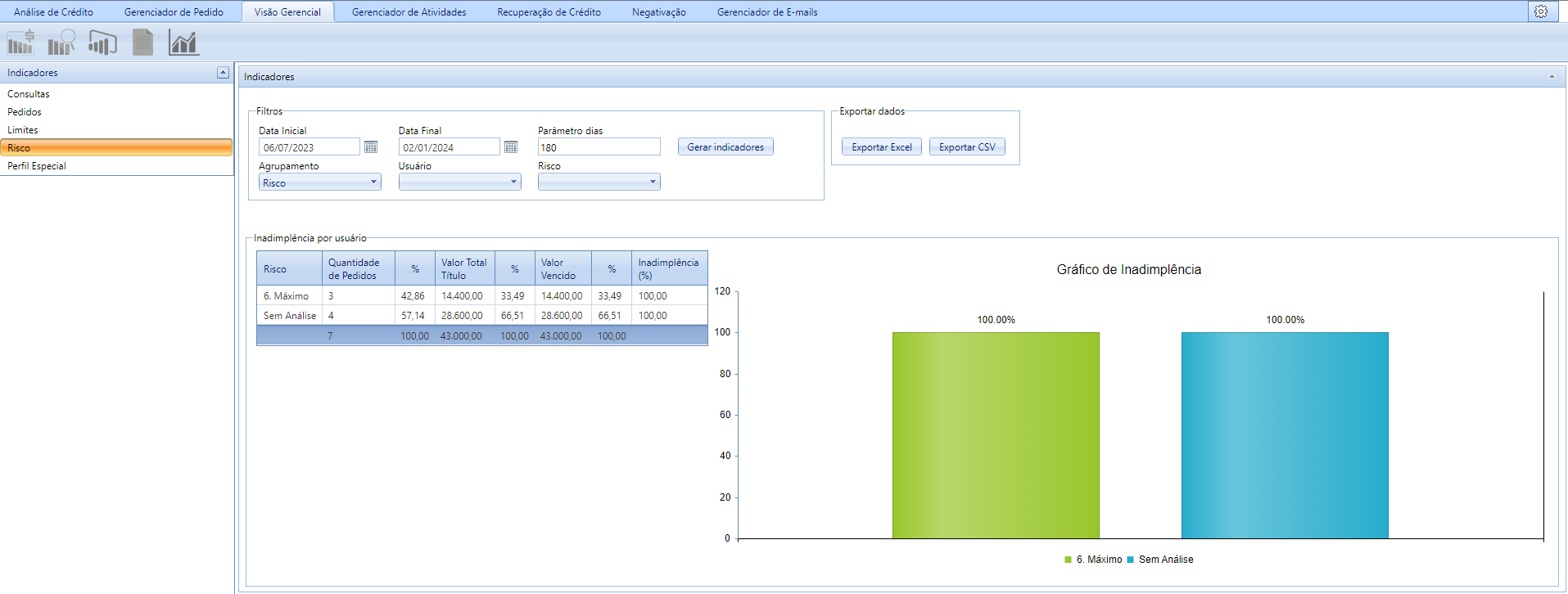Click the Parâmetro dias input field
The height and width of the screenshot is (594, 1568).
tap(599, 147)
